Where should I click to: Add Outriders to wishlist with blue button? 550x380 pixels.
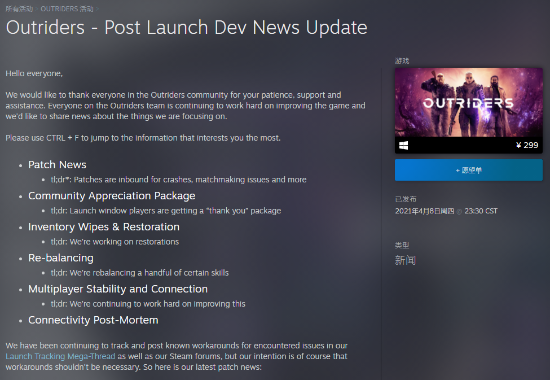tap(469, 170)
